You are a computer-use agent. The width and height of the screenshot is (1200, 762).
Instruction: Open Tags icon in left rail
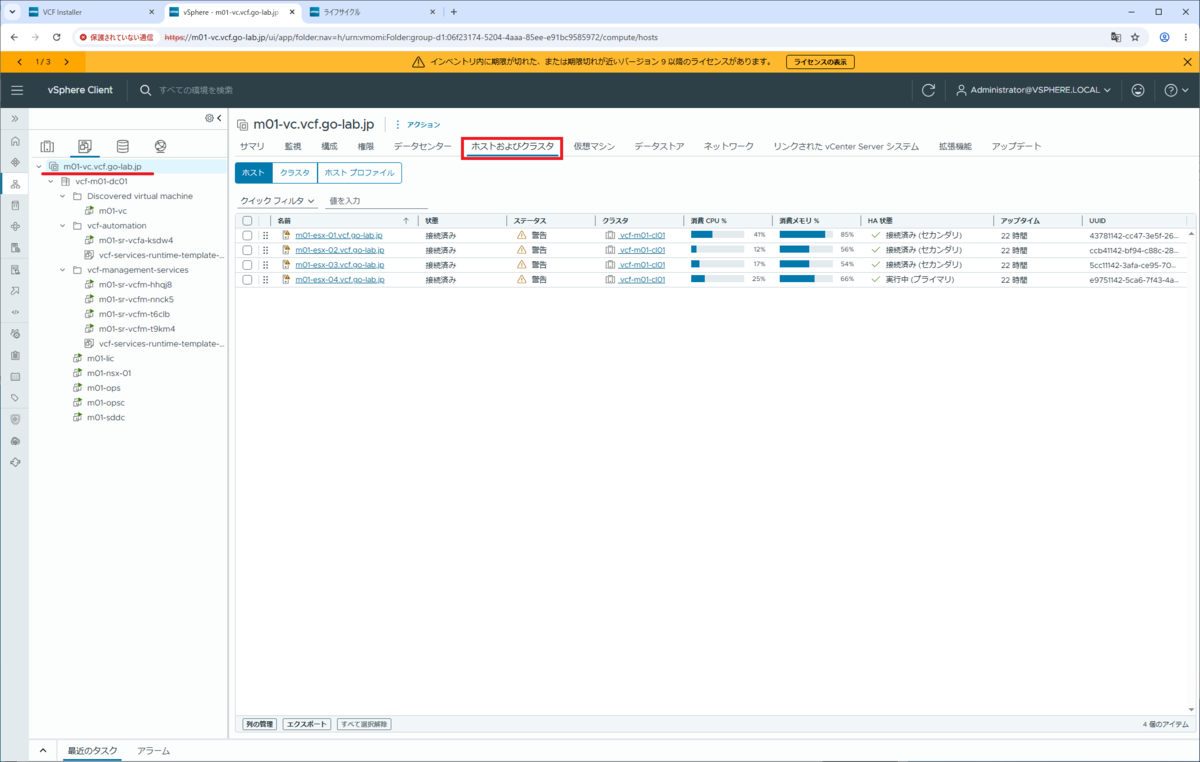pos(15,398)
